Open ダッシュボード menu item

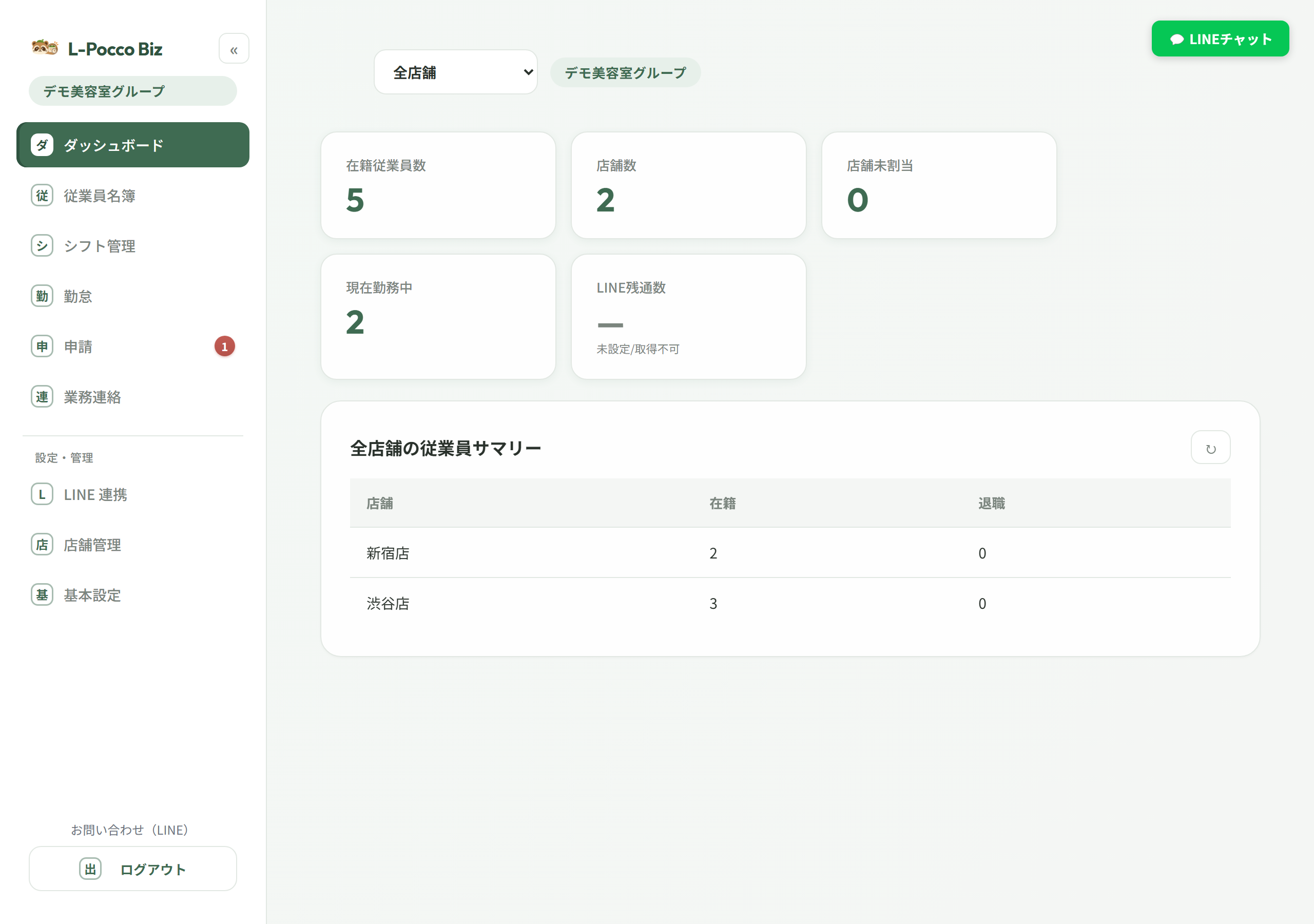tap(133, 145)
